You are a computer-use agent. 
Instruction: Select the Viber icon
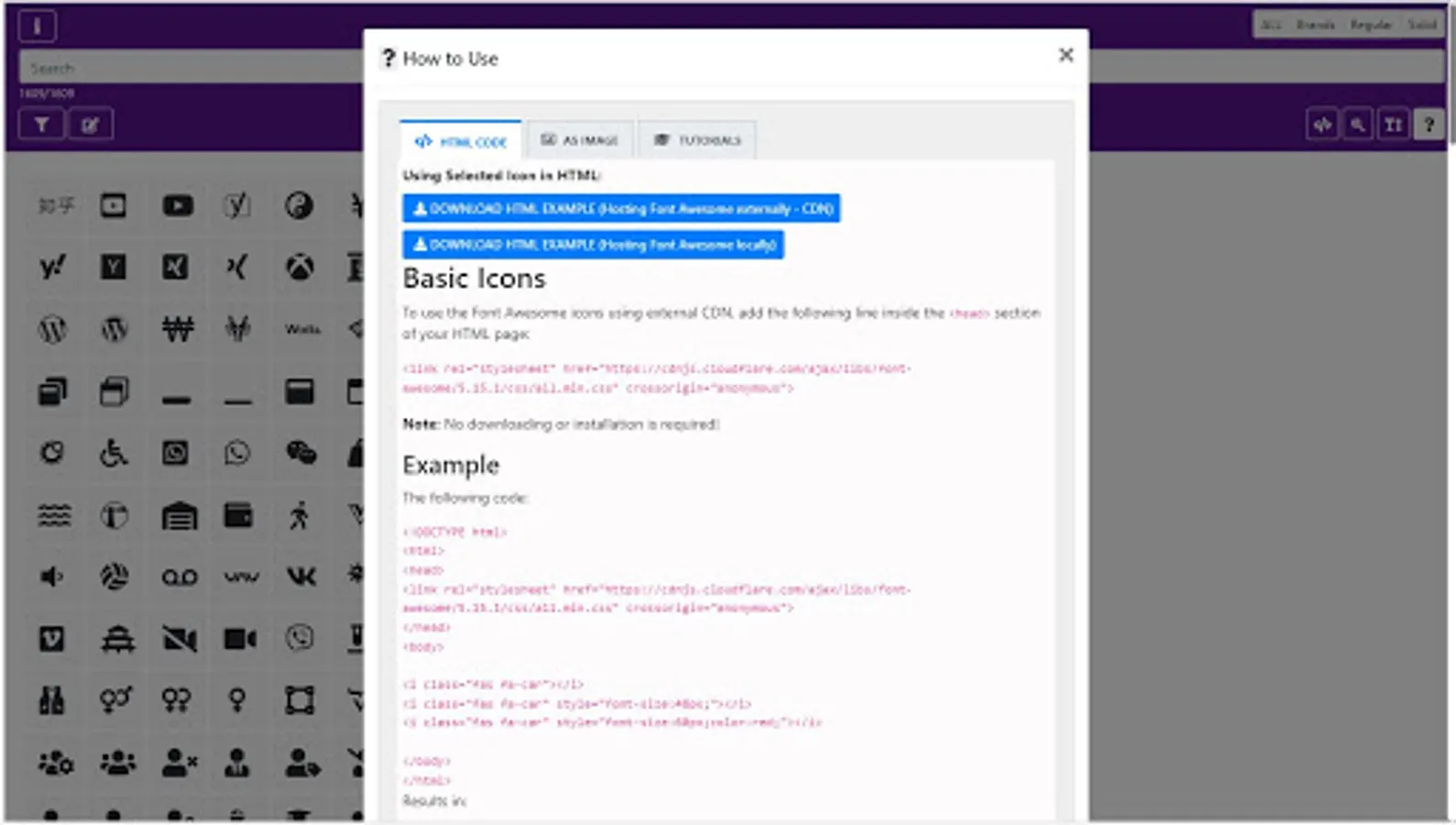coord(299,637)
